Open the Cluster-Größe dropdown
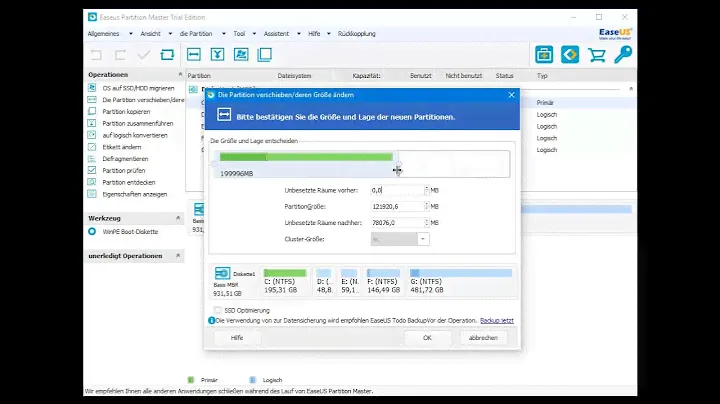This screenshot has width=720, height=404. 423,239
